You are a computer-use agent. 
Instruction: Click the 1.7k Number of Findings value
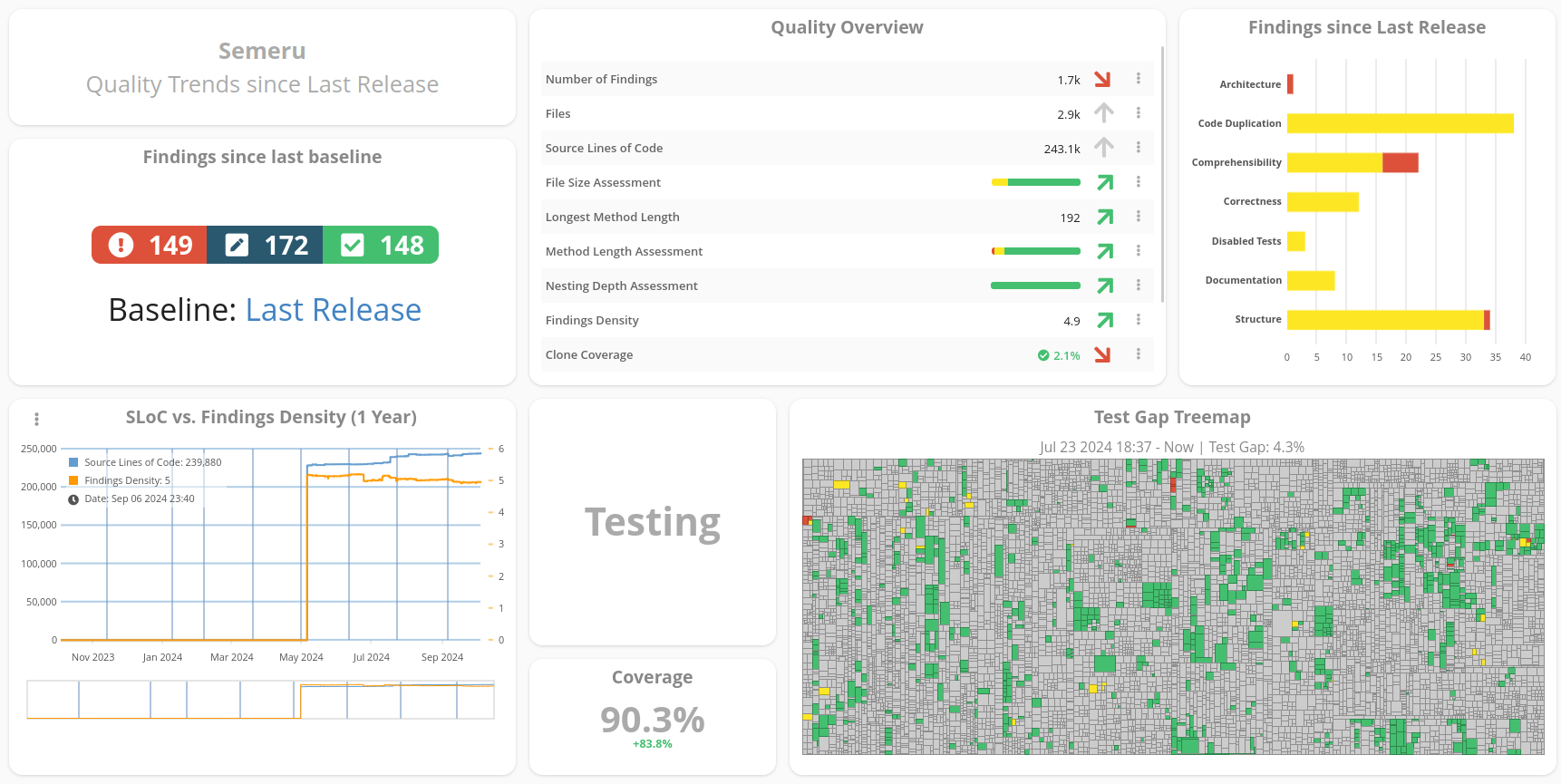[x=1069, y=80]
